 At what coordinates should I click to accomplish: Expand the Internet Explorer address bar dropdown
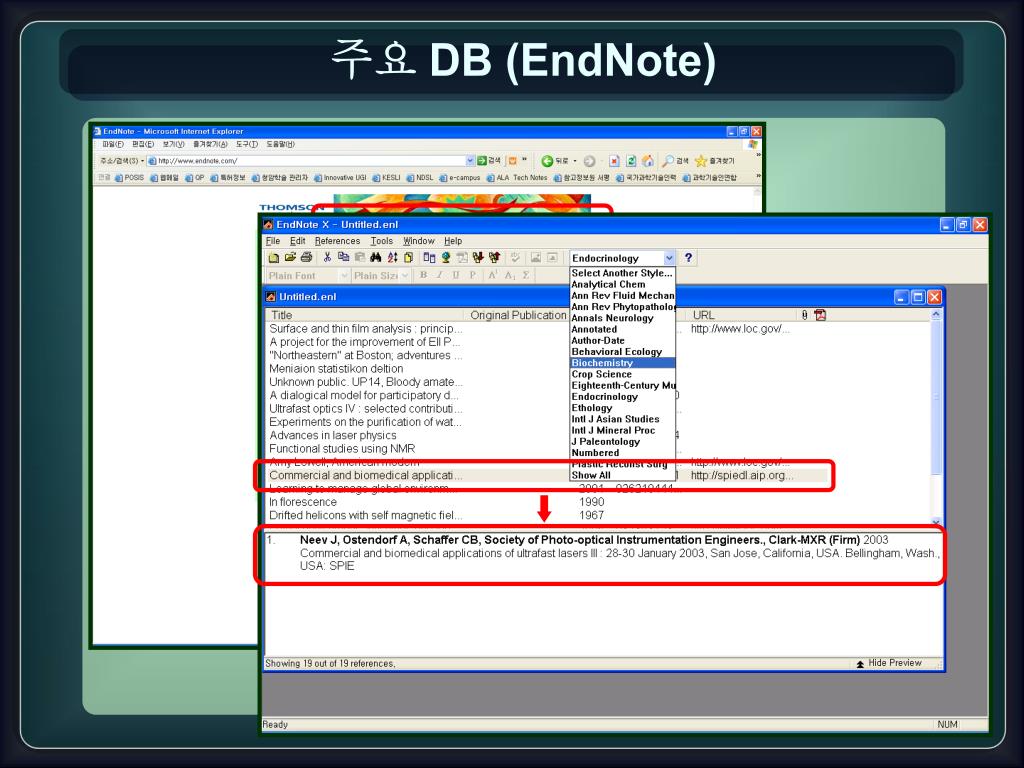point(470,161)
